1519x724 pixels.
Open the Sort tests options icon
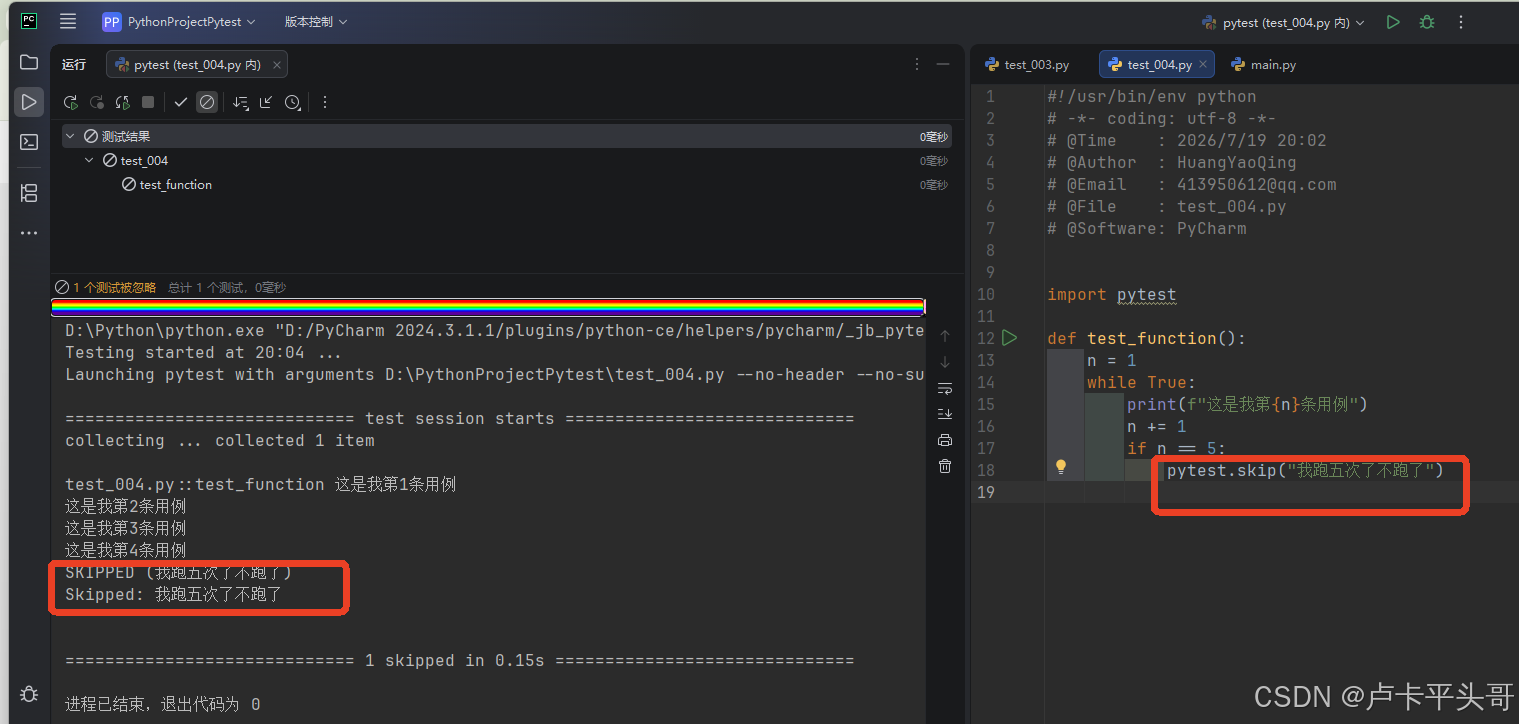tap(240, 102)
